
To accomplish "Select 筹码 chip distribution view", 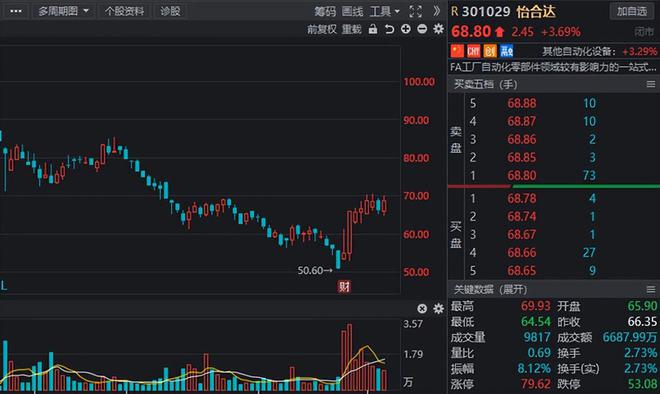I will coord(325,11).
